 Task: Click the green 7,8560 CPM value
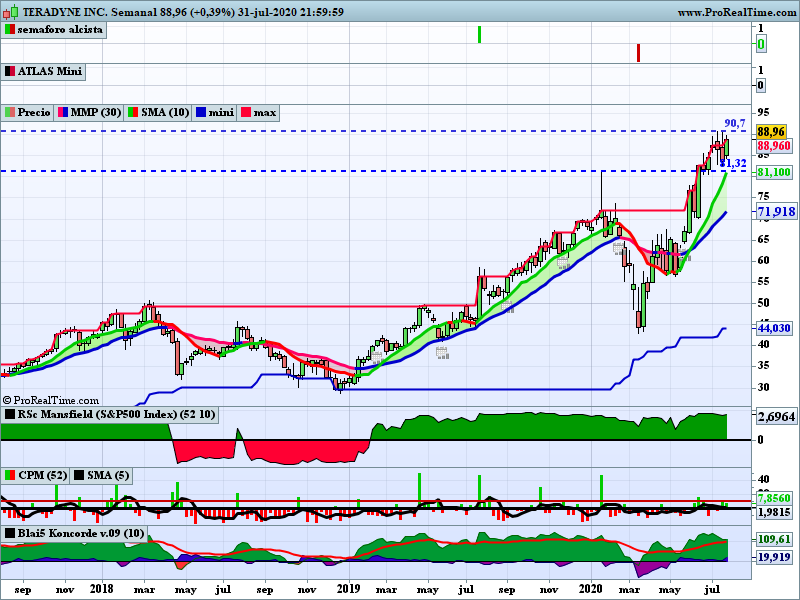774,498
